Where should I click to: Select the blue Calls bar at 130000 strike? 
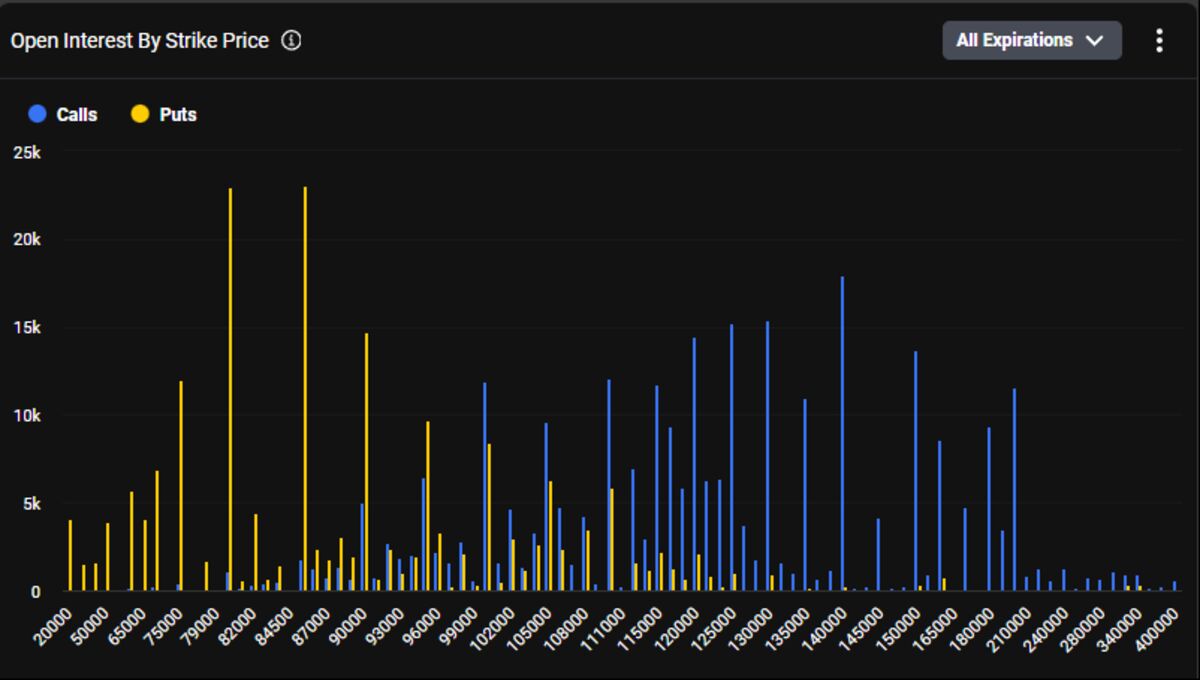(x=767, y=455)
